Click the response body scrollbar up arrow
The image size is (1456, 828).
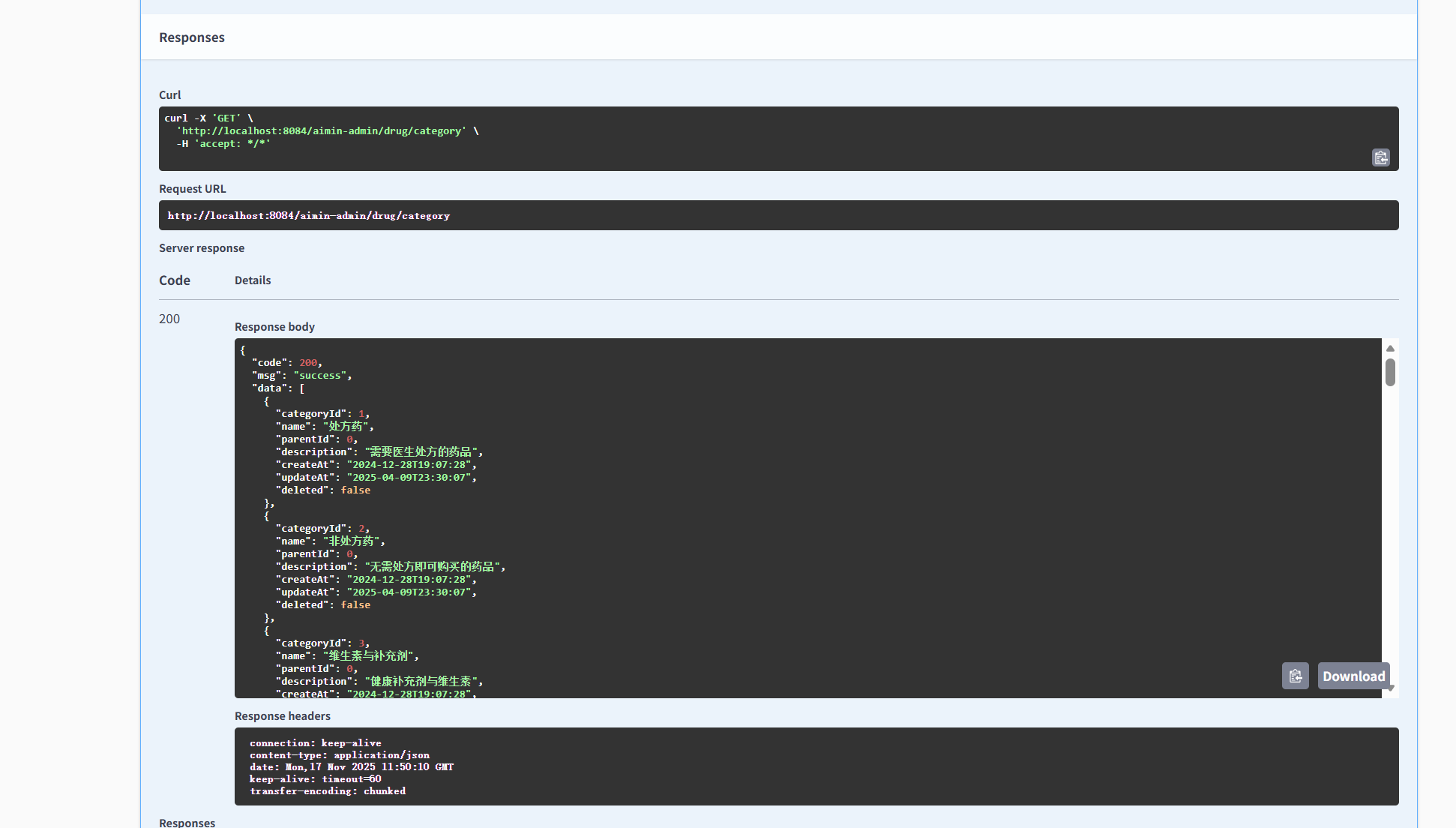pyautogui.click(x=1390, y=348)
